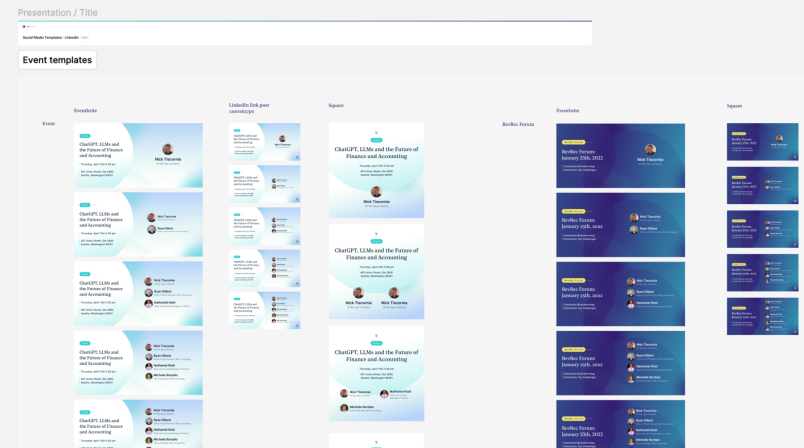This screenshot has height=448, width=804.
Task: Select the light Eventbrite template with three speakers
Action: click(x=138, y=294)
